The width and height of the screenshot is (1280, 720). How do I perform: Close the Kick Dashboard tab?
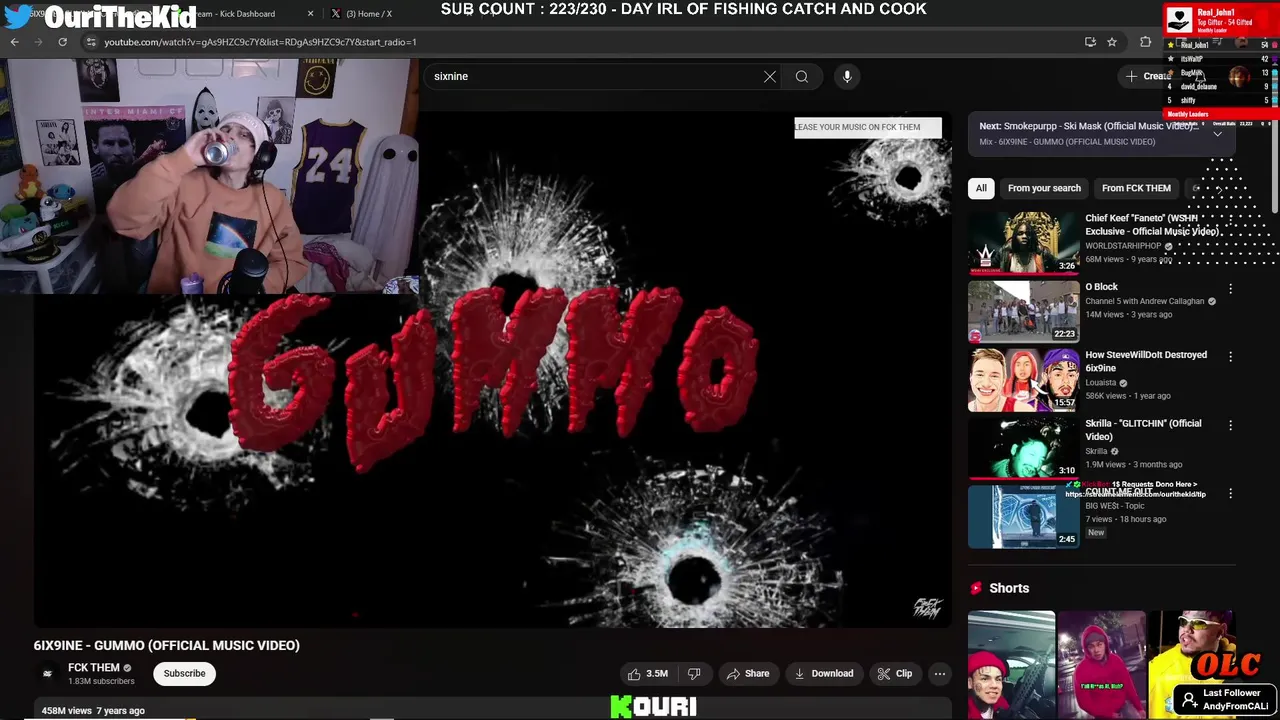[310, 14]
